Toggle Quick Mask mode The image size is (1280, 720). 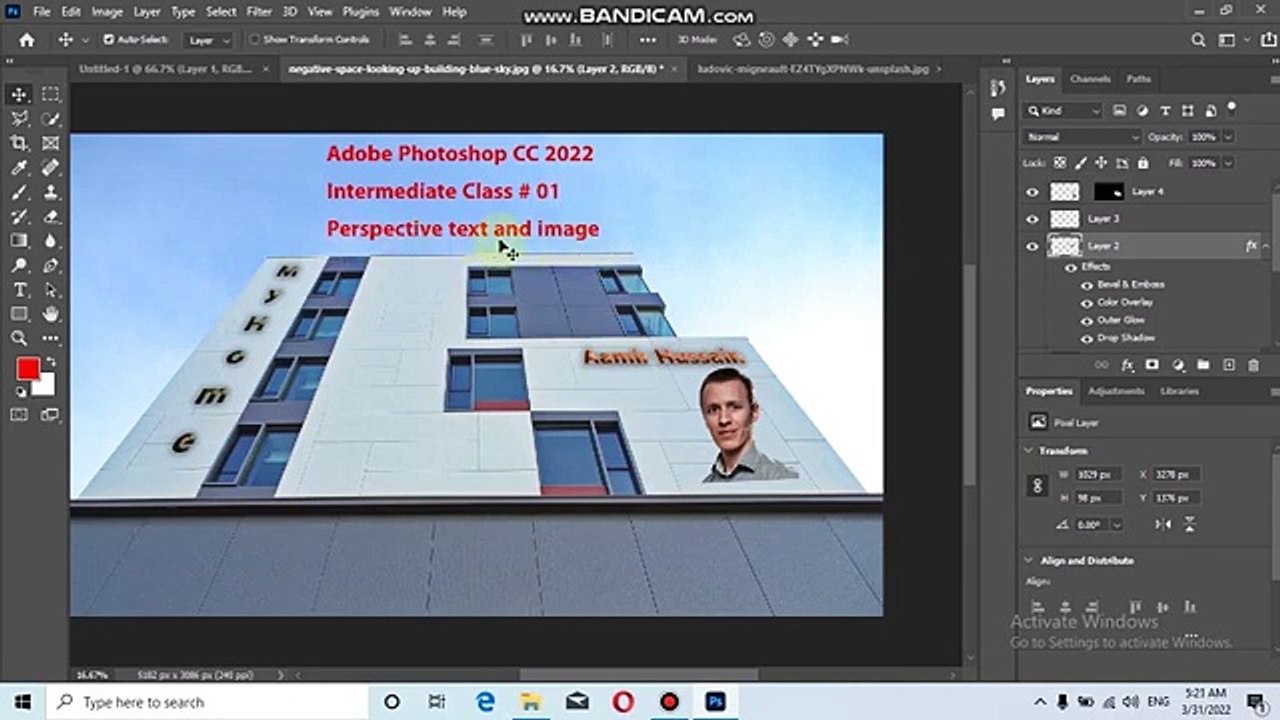pyautogui.click(x=19, y=415)
